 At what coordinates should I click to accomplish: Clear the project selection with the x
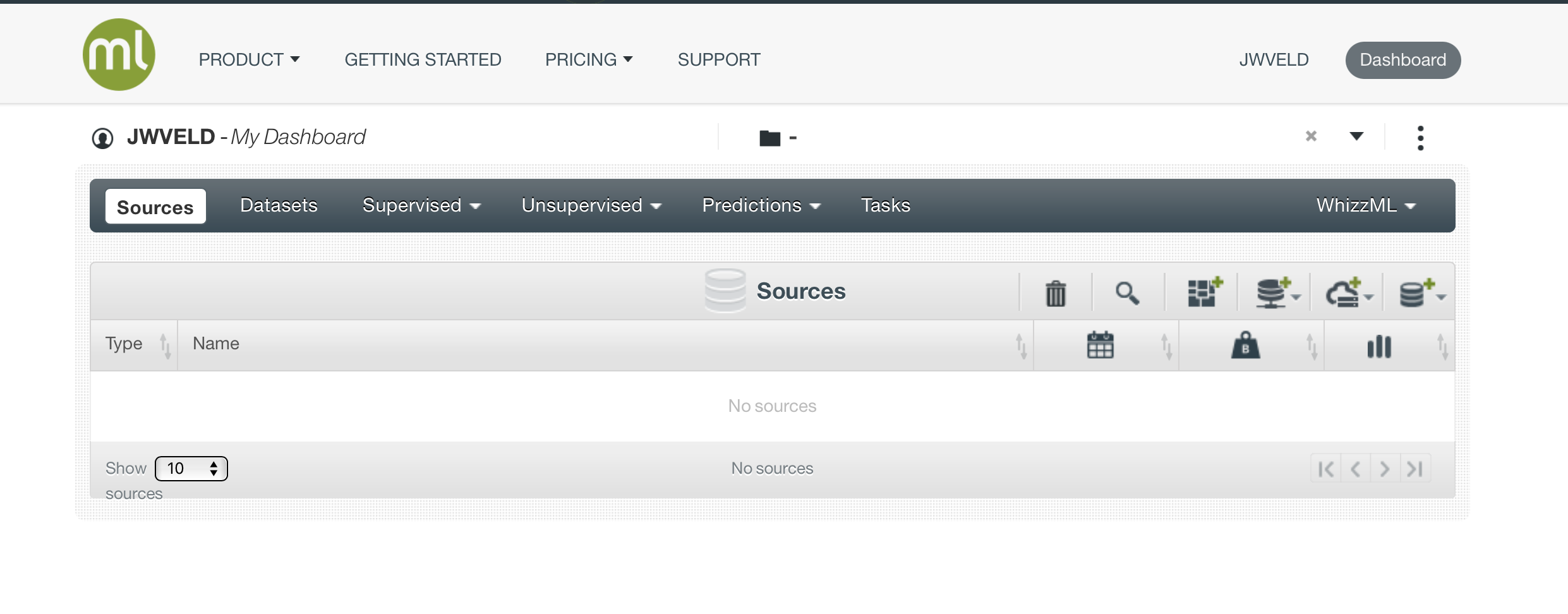pos(1311,136)
